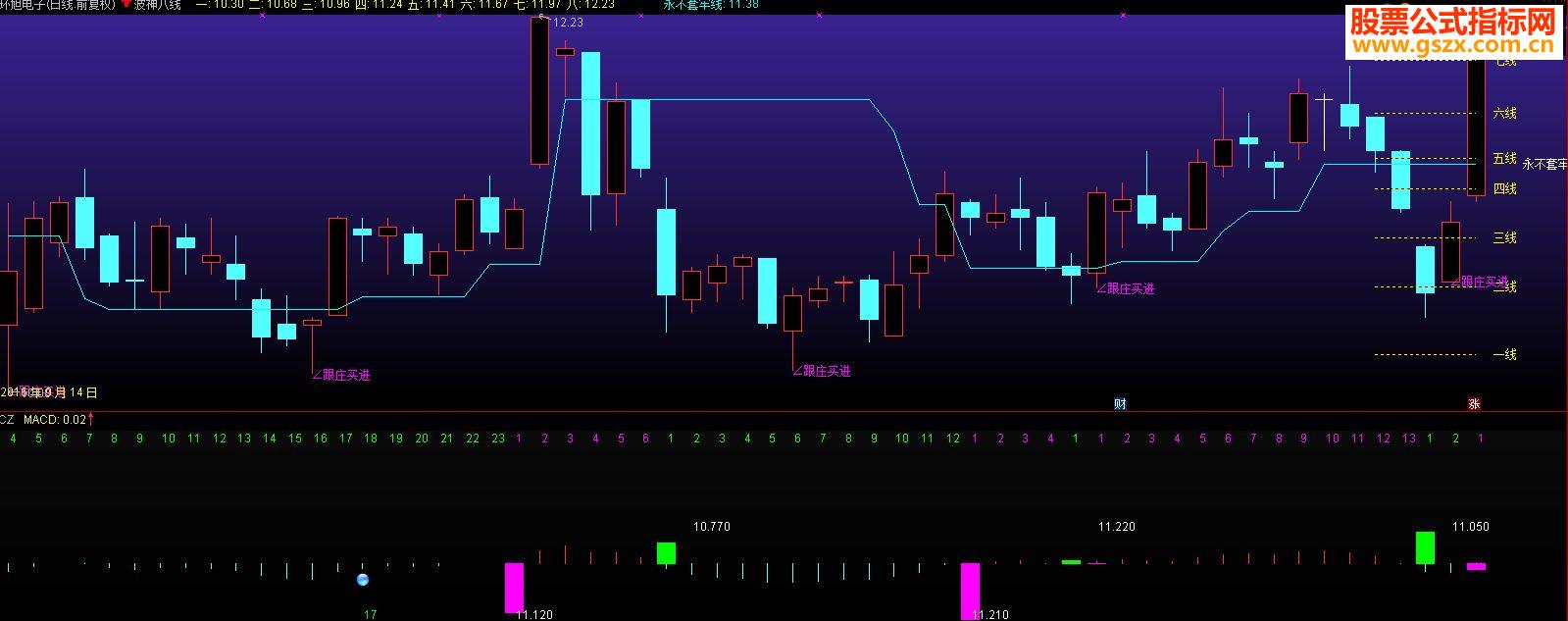Click the 三线 level label

pyautogui.click(x=1504, y=237)
